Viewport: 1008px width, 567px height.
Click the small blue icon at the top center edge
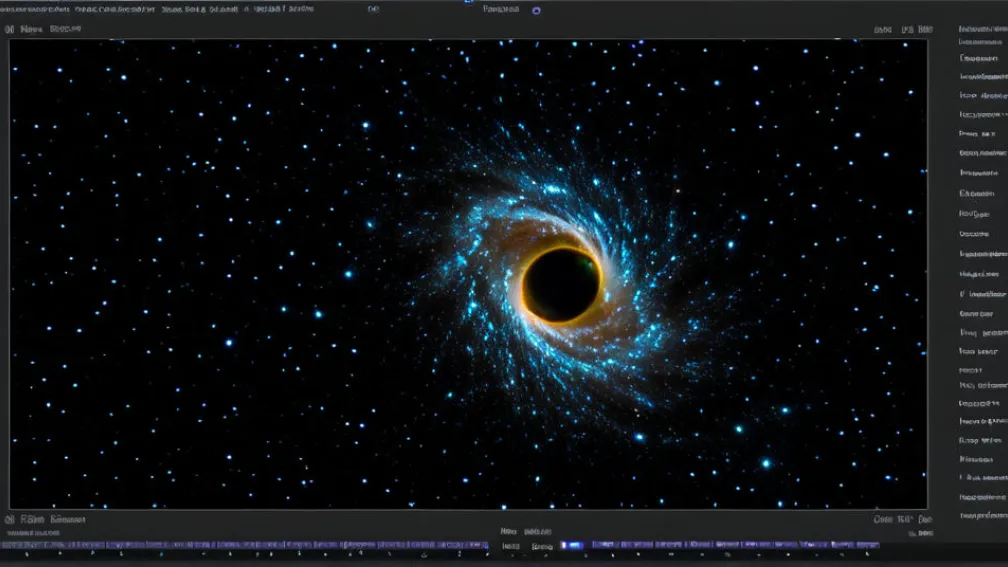pos(467,2)
